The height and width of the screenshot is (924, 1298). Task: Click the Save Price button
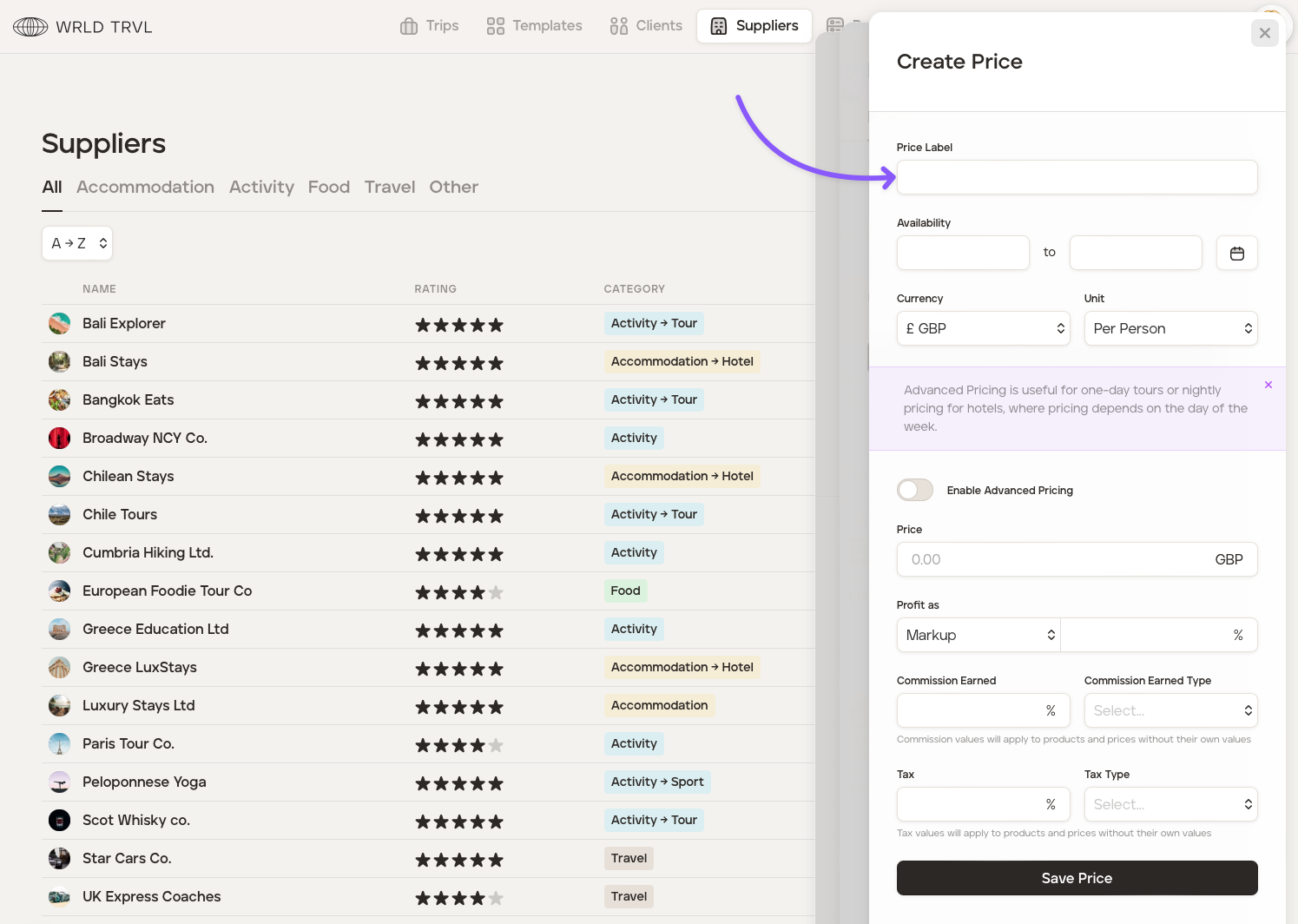1077,878
